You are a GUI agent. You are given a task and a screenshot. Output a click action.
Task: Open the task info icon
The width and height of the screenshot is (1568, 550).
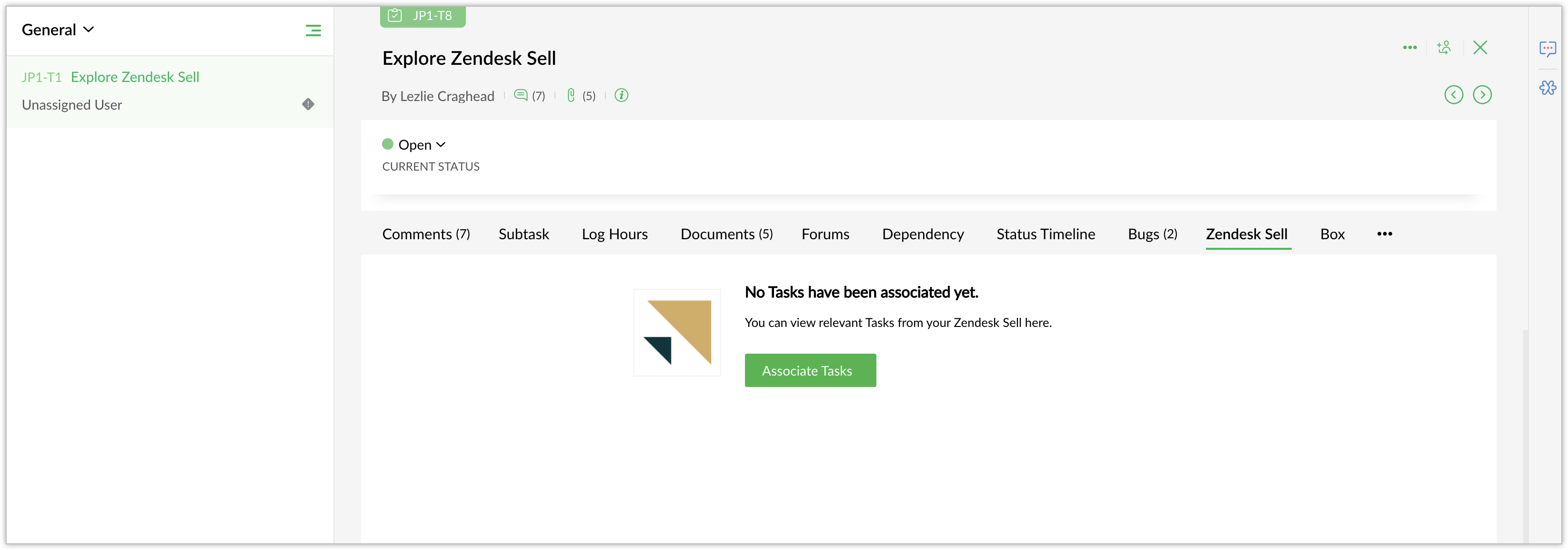[621, 95]
